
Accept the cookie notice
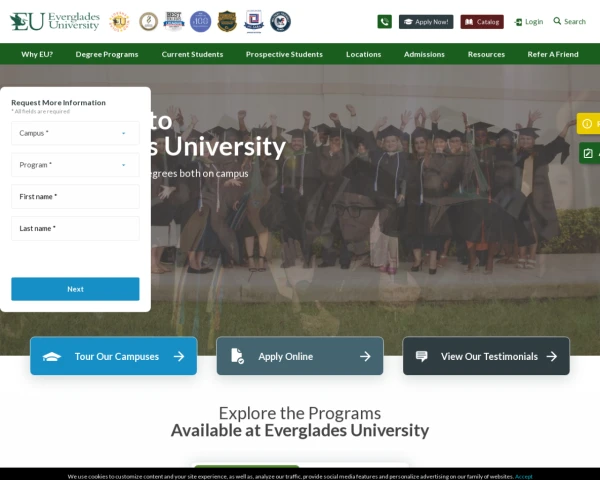[x=523, y=477]
